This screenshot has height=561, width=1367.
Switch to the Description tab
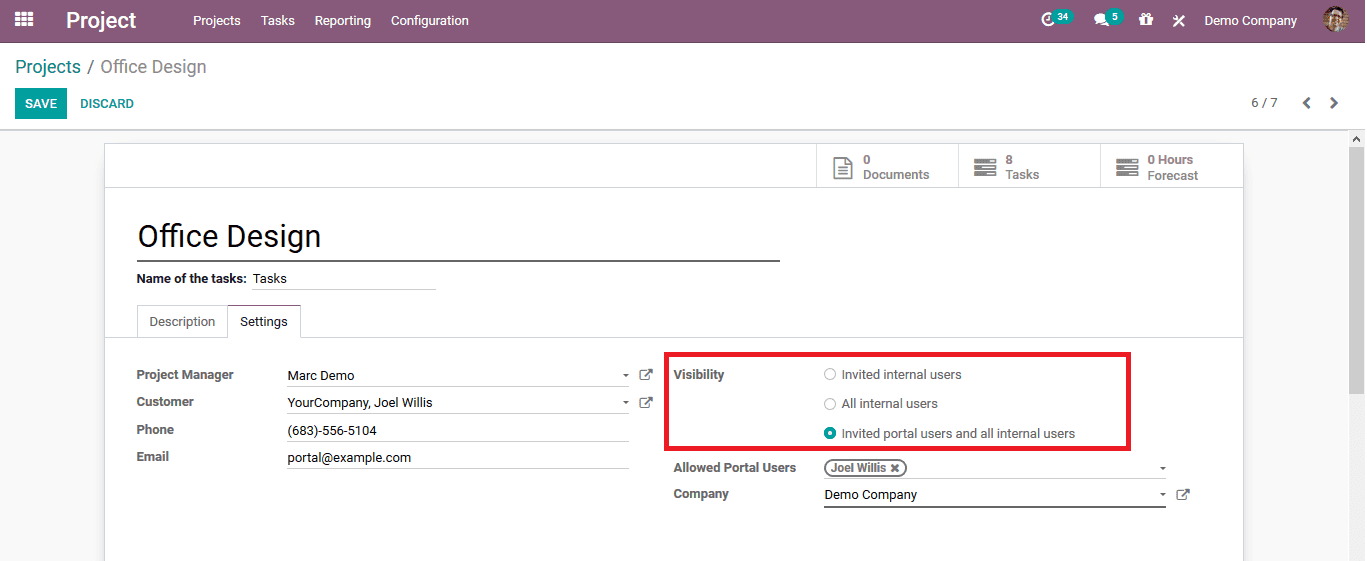(x=182, y=322)
